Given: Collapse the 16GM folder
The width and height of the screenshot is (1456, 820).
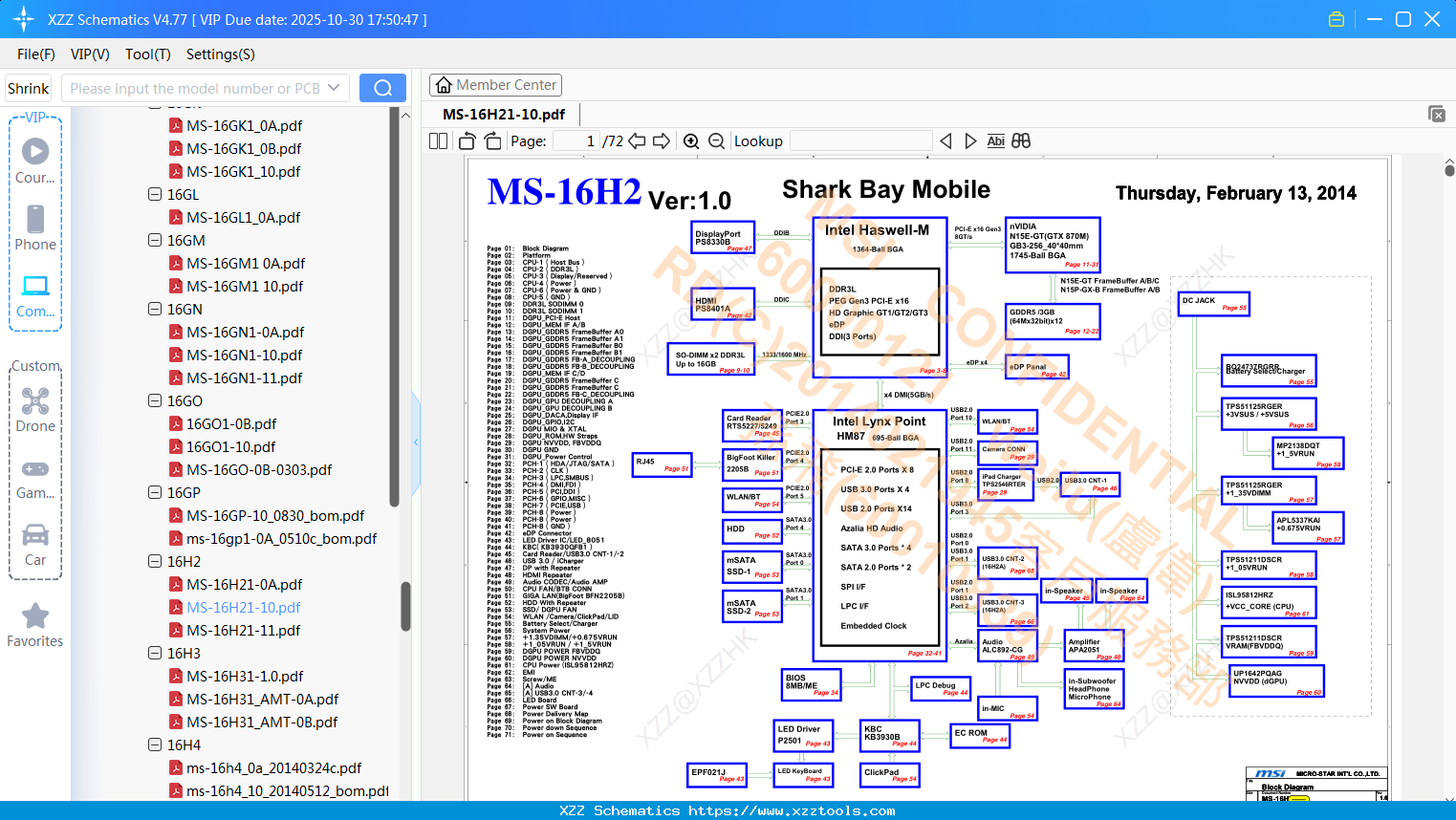Looking at the screenshot, I should [155, 240].
